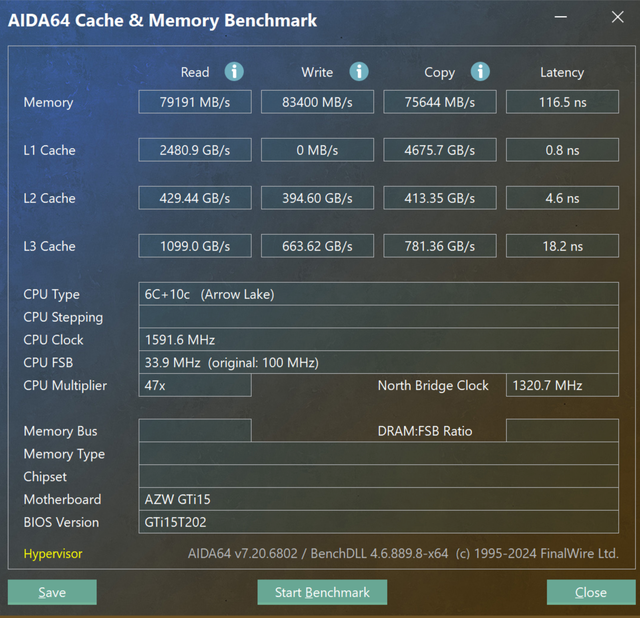Image resolution: width=640 pixels, height=618 pixels.
Task: Click the Copy column header label
Action: point(440,73)
